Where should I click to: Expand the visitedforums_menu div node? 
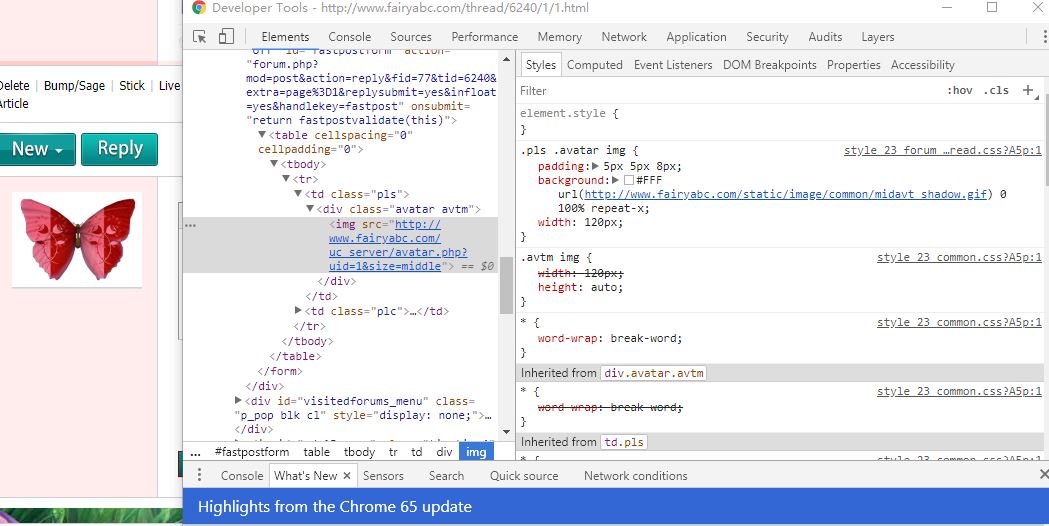[238, 401]
